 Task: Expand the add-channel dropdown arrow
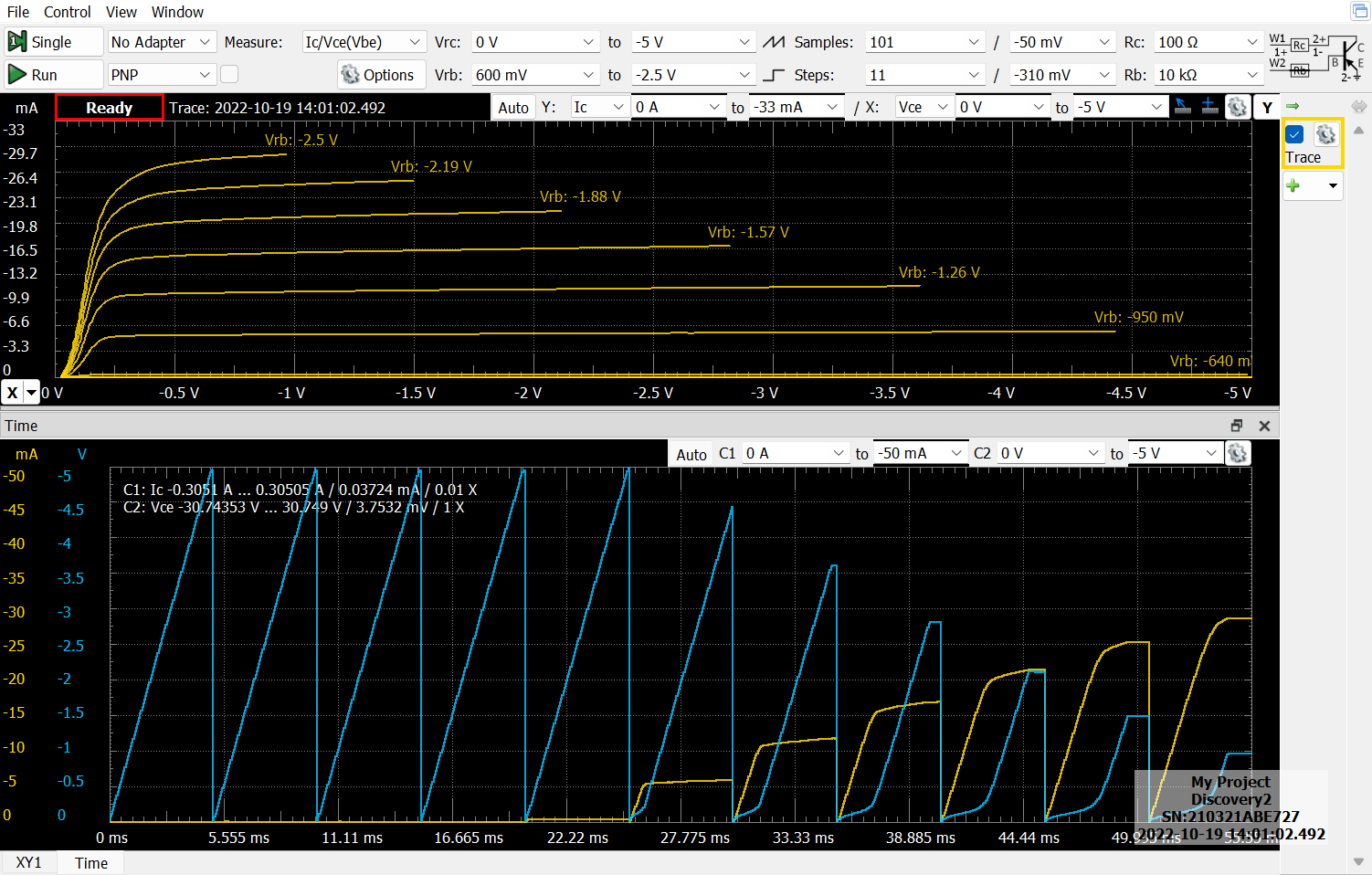click(1333, 185)
